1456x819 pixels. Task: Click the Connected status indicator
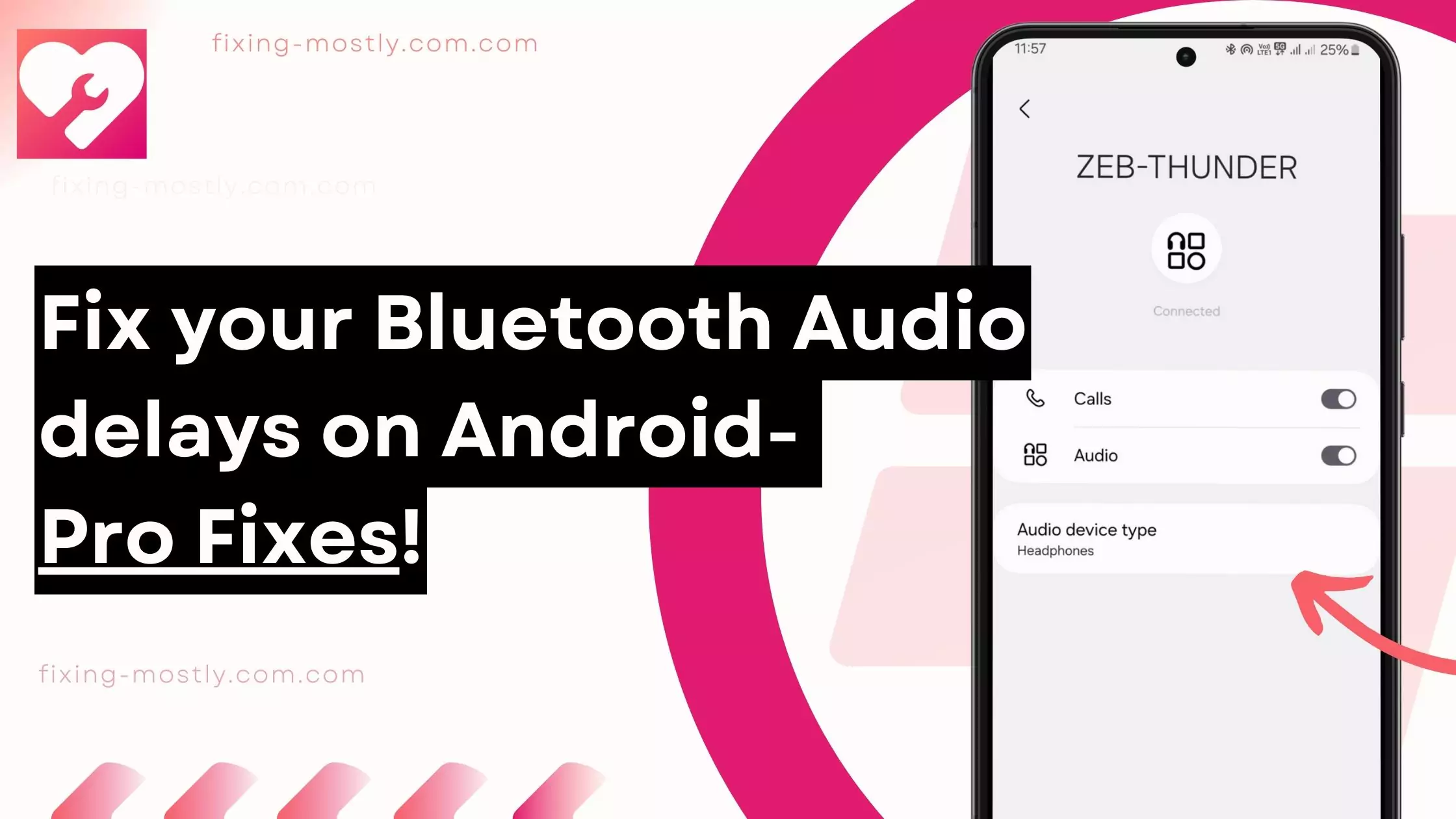pyautogui.click(x=1186, y=310)
